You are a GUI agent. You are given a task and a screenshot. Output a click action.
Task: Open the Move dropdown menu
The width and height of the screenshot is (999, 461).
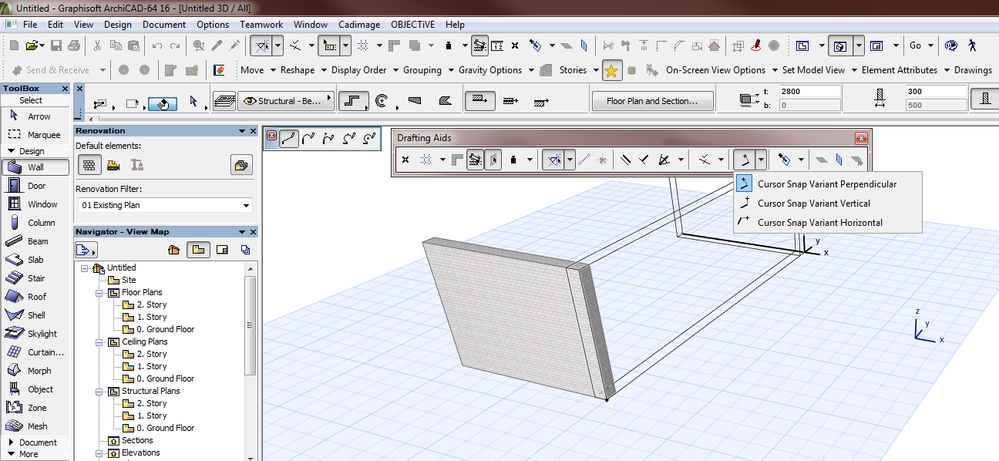click(257, 70)
